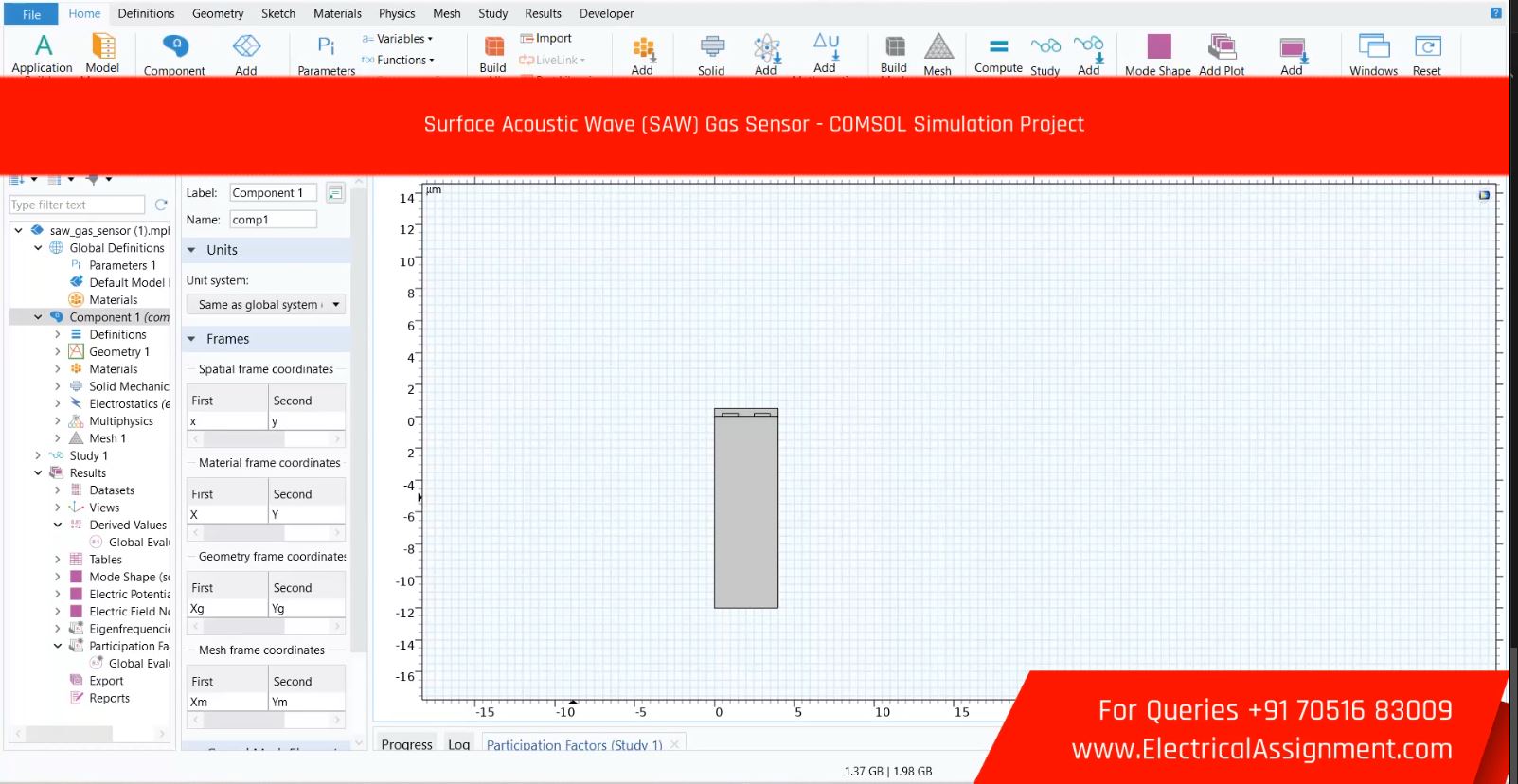Open the Variables dropdown

coord(398,39)
